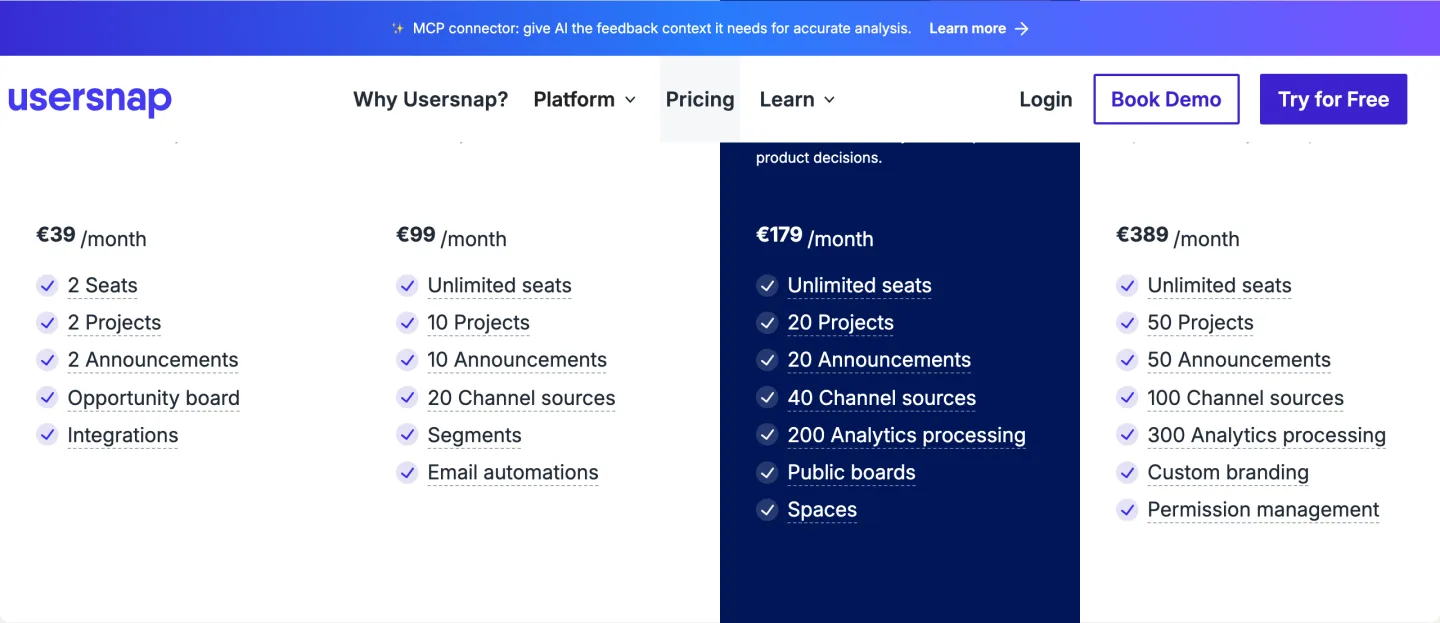Click checkmark icon beside Email automations
Screen dimensions: 1440x623
(x=407, y=473)
